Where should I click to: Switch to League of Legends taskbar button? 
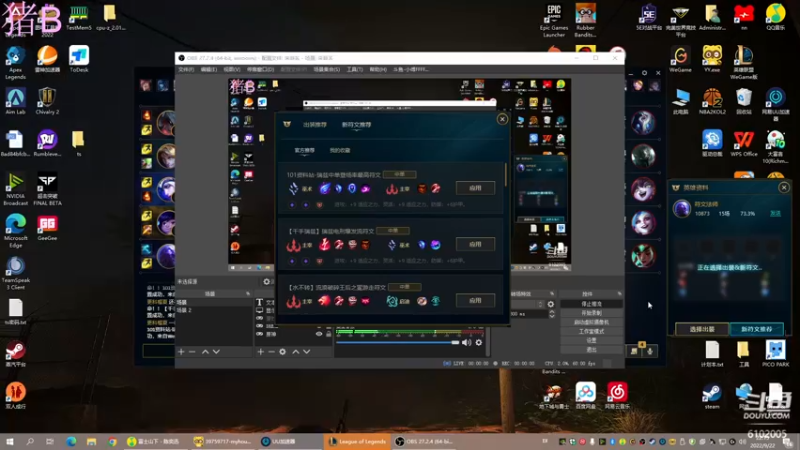(357, 441)
